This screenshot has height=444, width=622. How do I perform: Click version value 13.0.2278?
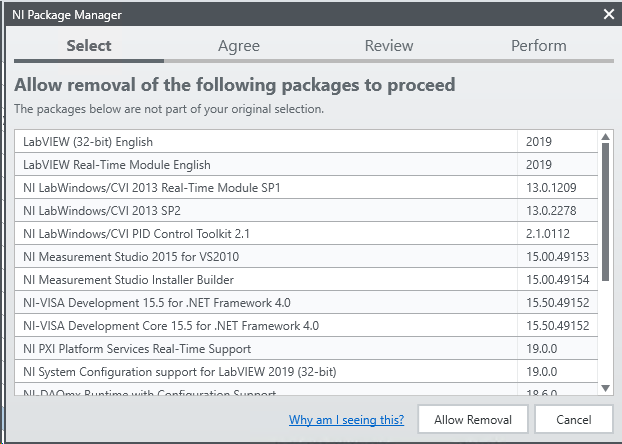coord(551,211)
